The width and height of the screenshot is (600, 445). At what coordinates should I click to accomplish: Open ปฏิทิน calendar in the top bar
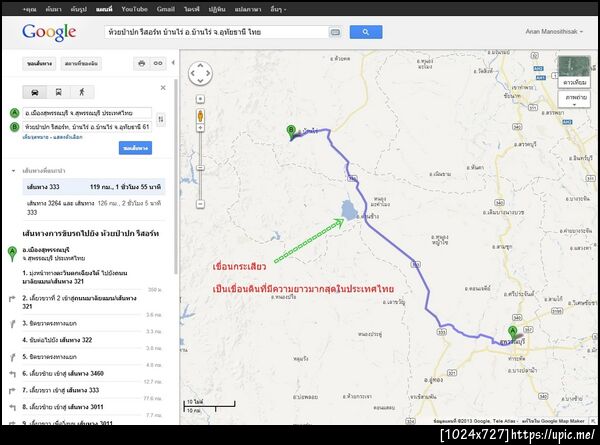[x=217, y=9]
